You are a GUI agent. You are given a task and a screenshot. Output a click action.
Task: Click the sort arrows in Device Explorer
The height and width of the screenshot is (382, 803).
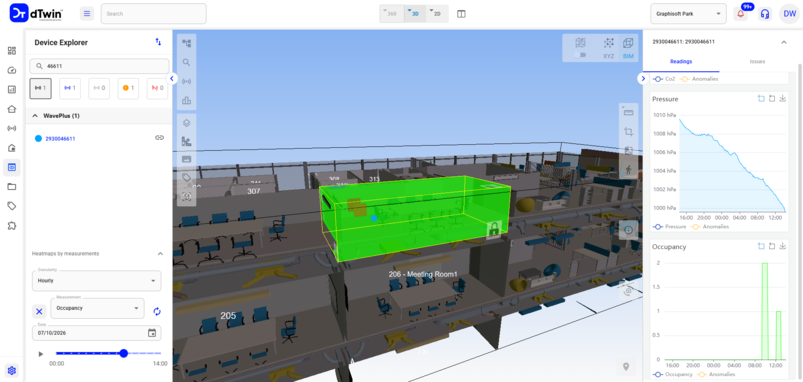point(158,42)
